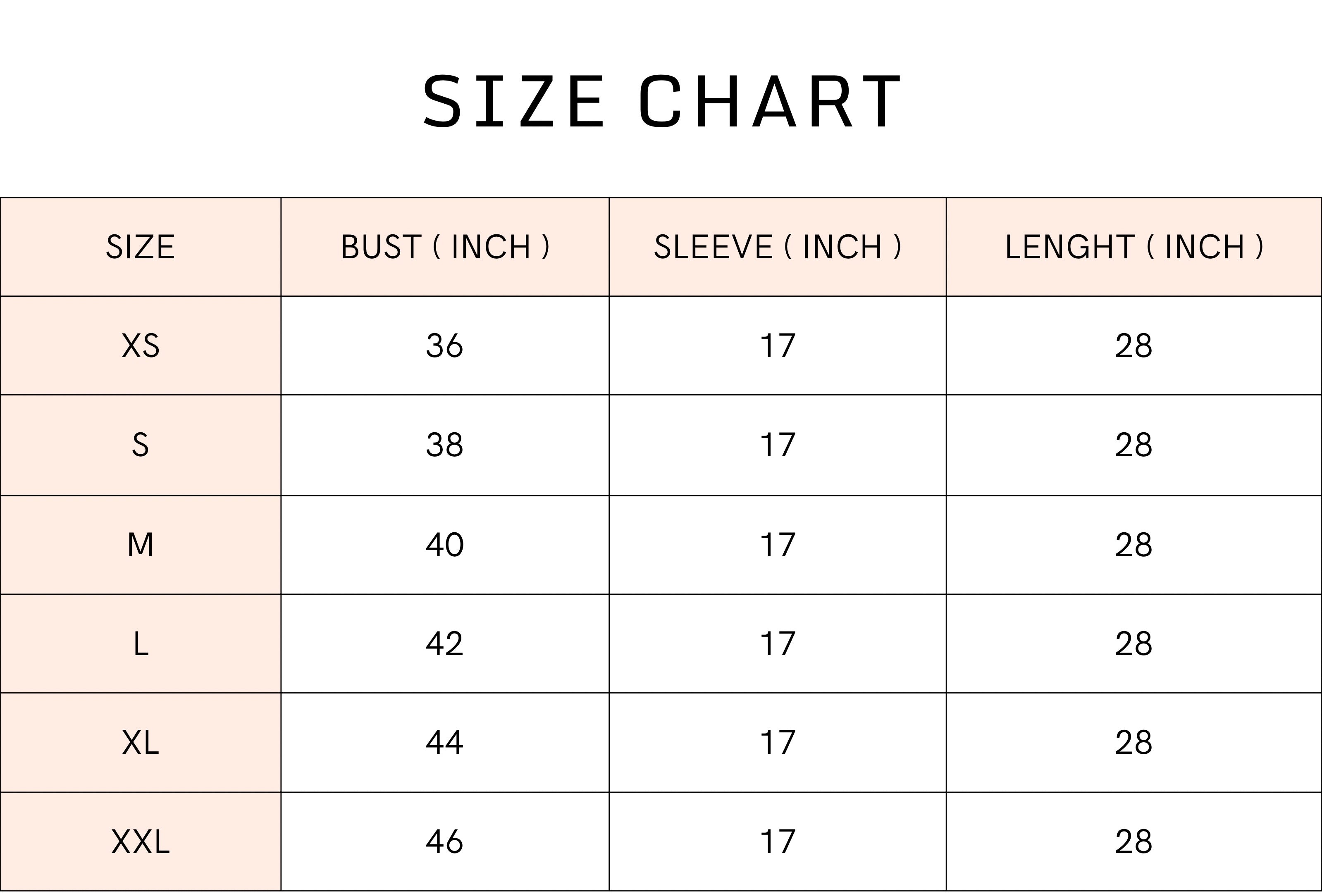
Task: Click the XXL size row label
Action: (141, 841)
